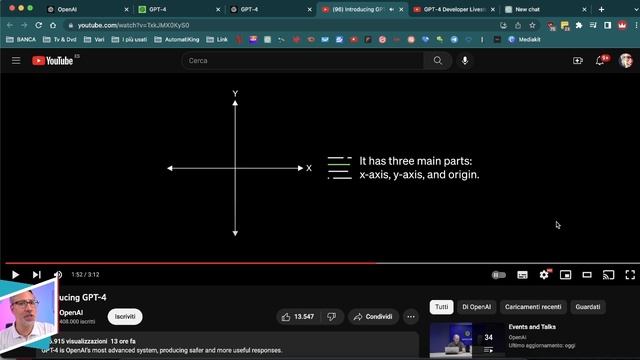The height and width of the screenshot is (360, 640).
Task: Open the account avatar menu
Action: point(626,61)
